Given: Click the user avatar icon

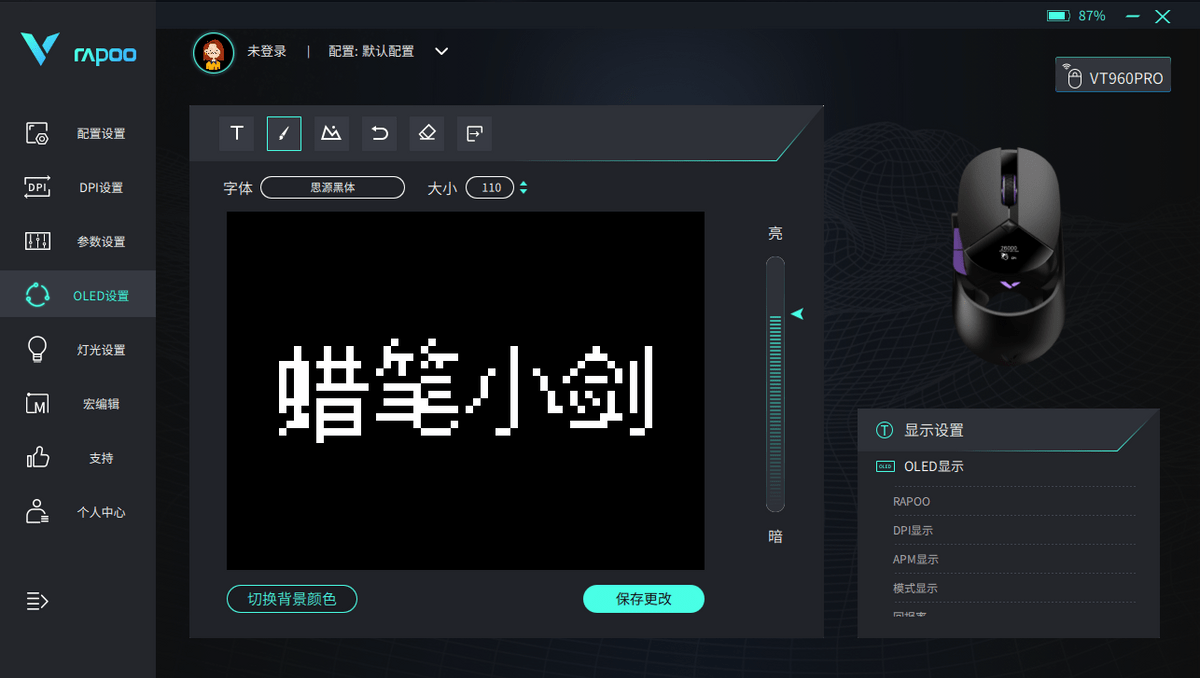Looking at the screenshot, I should point(213,52).
